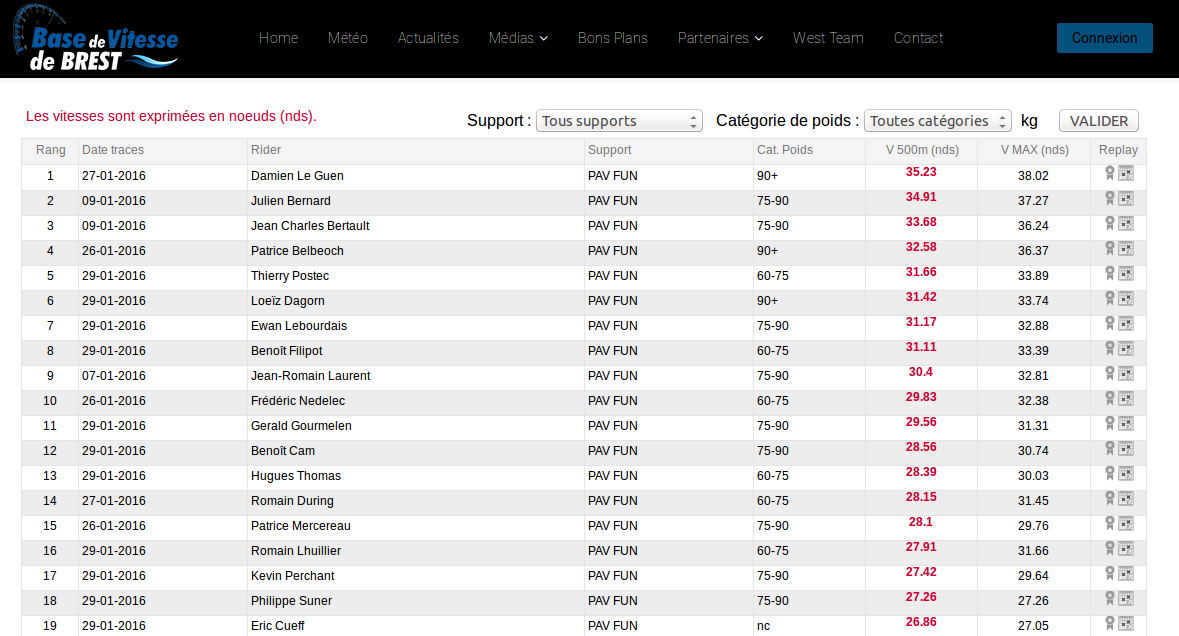This screenshot has height=636, width=1179.
Task: Click the Base de Vitesse de Brest logo
Action: 96,39
